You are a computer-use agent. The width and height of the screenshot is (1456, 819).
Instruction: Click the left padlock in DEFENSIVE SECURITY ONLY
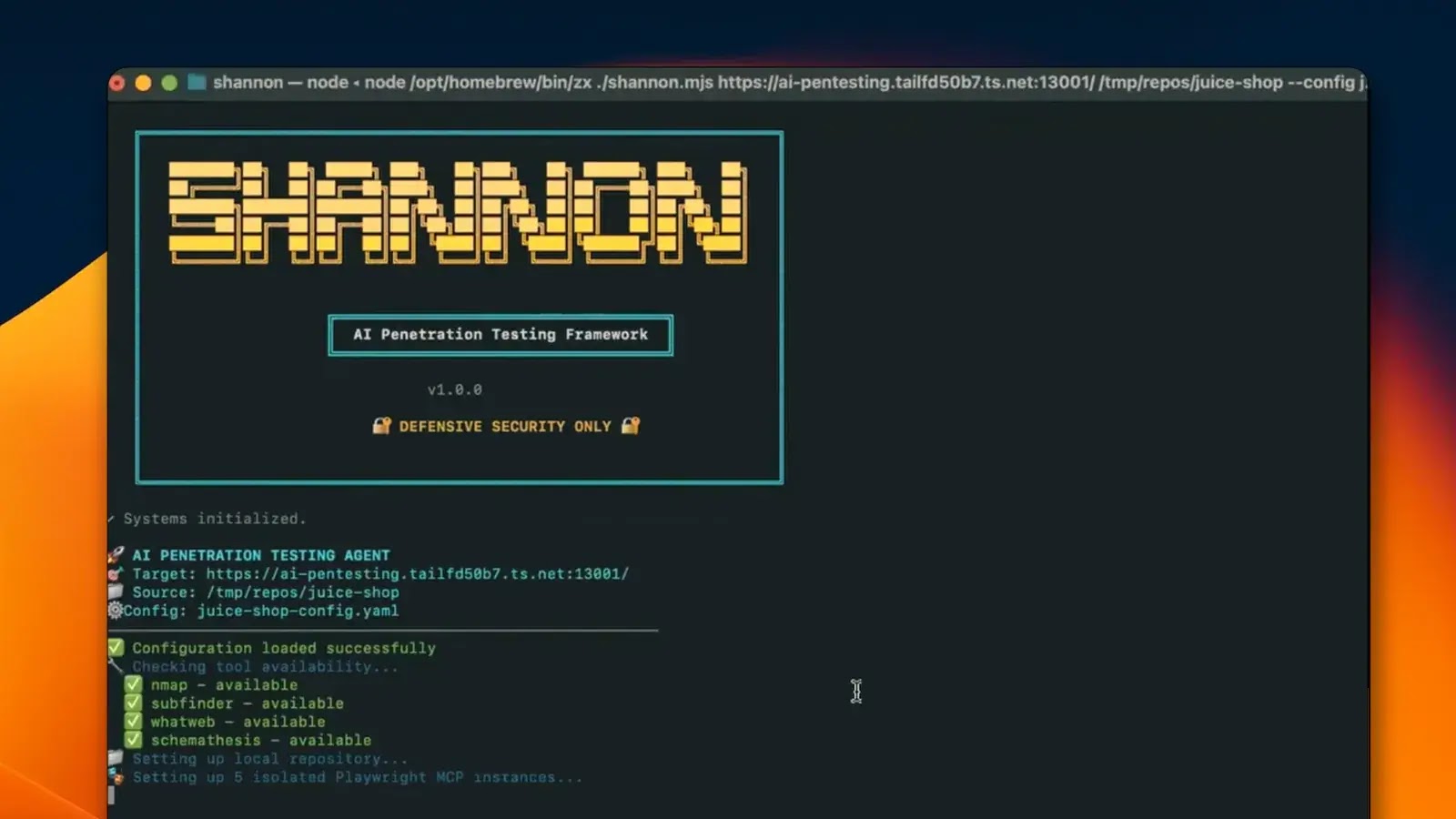click(x=383, y=425)
